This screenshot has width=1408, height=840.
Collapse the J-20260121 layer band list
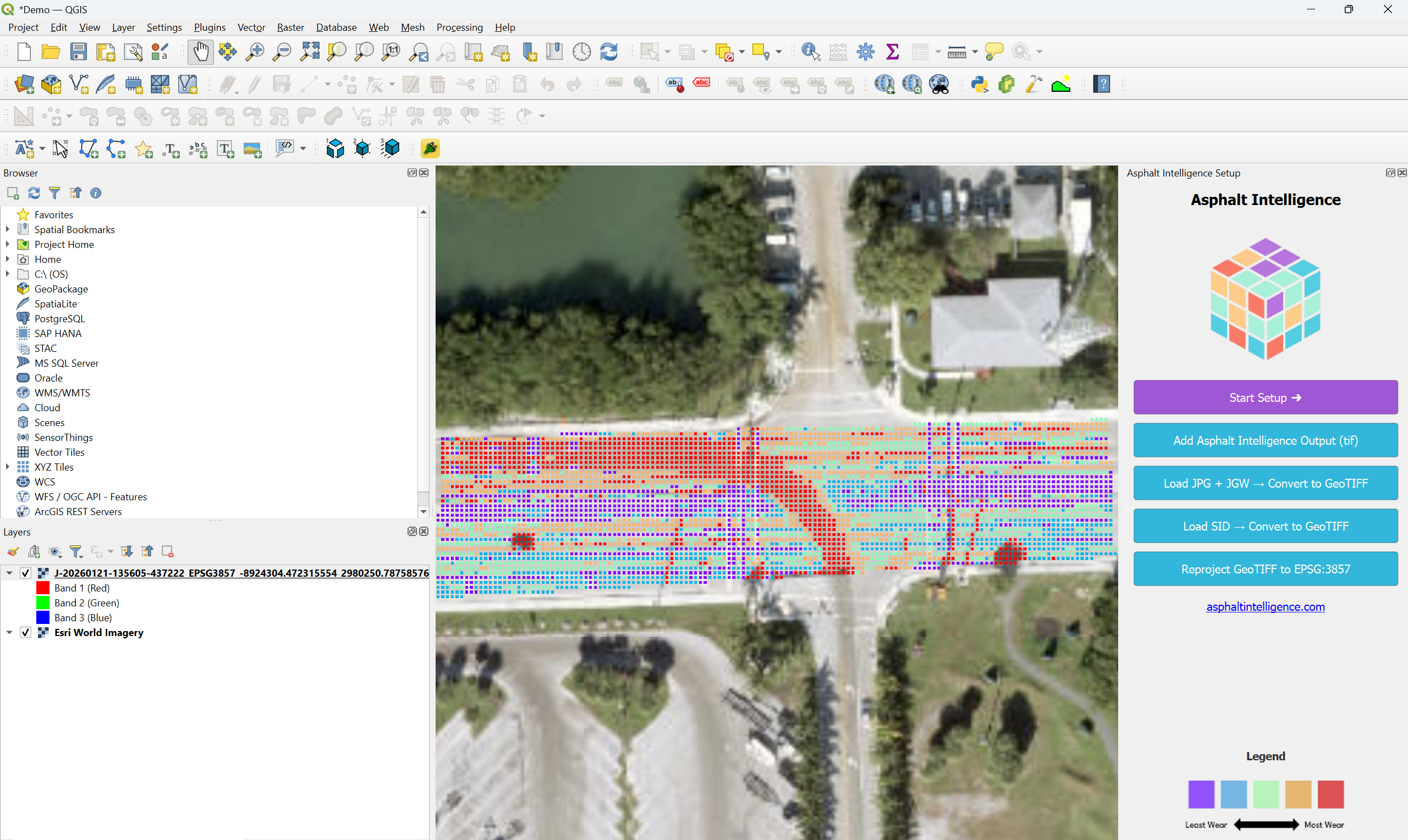pyautogui.click(x=9, y=573)
